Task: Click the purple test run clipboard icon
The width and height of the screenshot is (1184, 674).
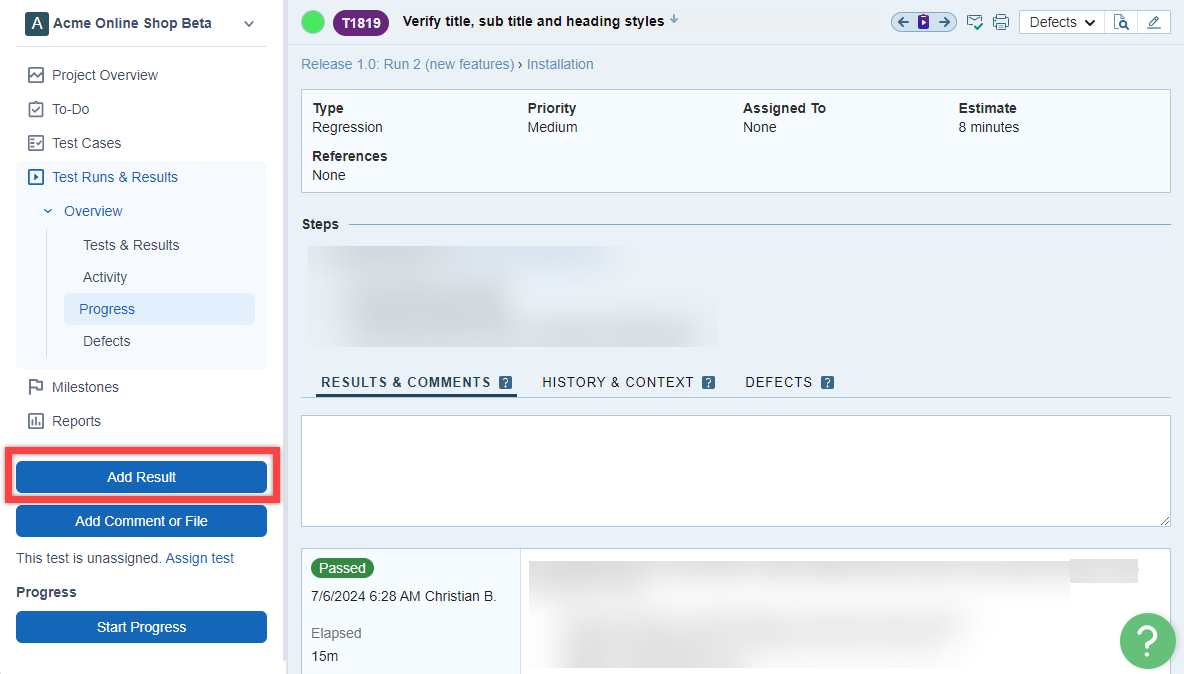Action: click(x=924, y=22)
